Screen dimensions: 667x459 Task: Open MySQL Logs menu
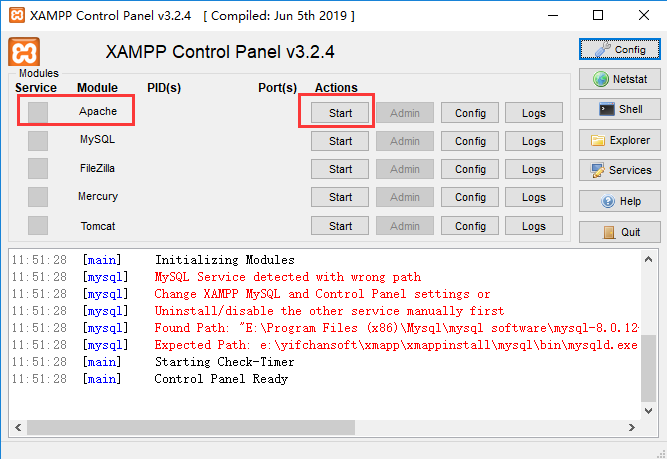(534, 141)
